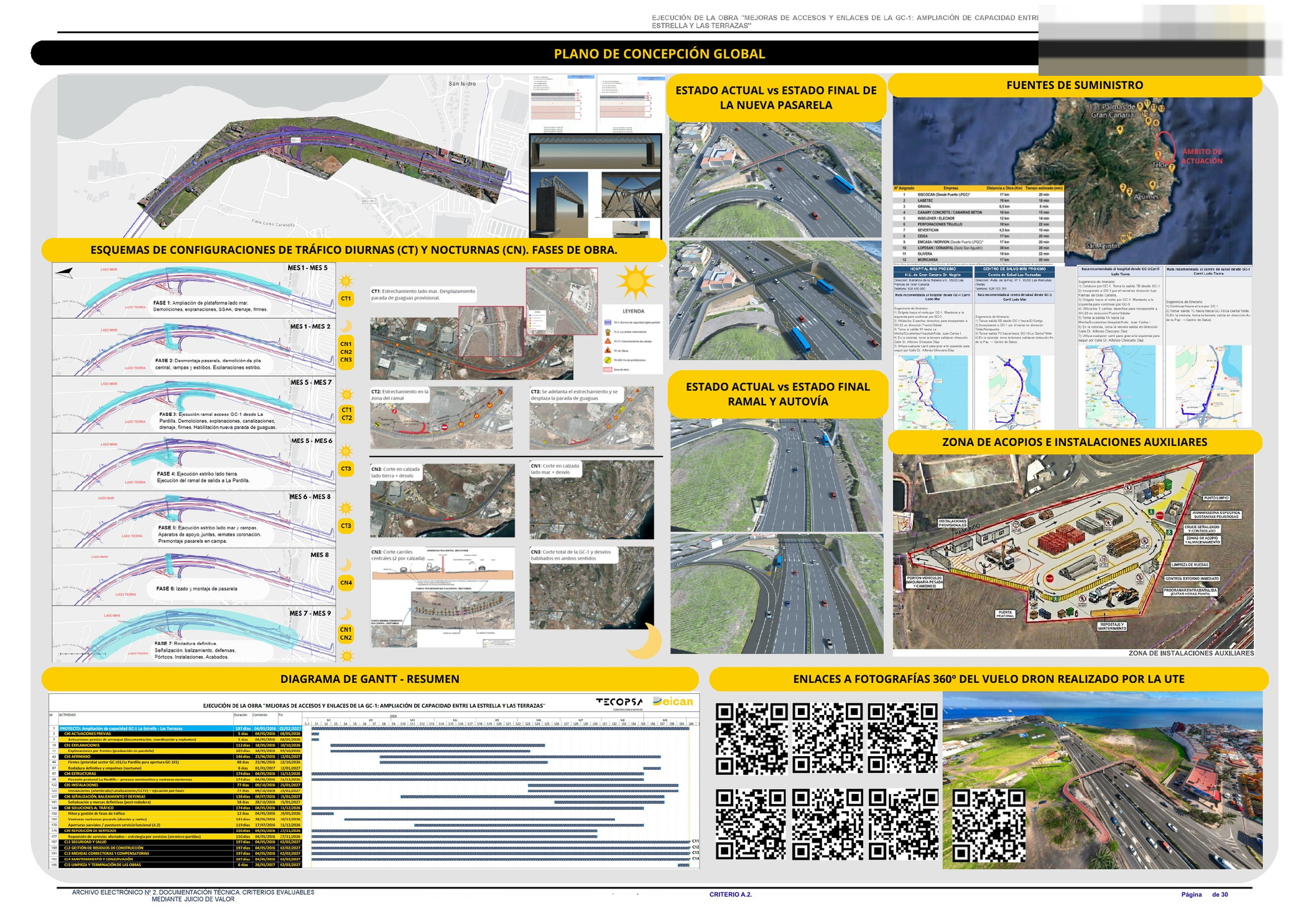The image size is (1306, 924).
Task: Click the PLANO DE CONCEPCIÓN GLOBAL title bar
Action: tap(659, 53)
